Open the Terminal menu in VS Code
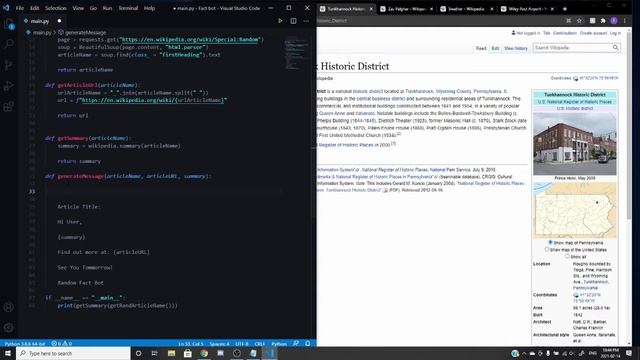Viewport: 640px width, 360px height. click(x=128, y=8)
